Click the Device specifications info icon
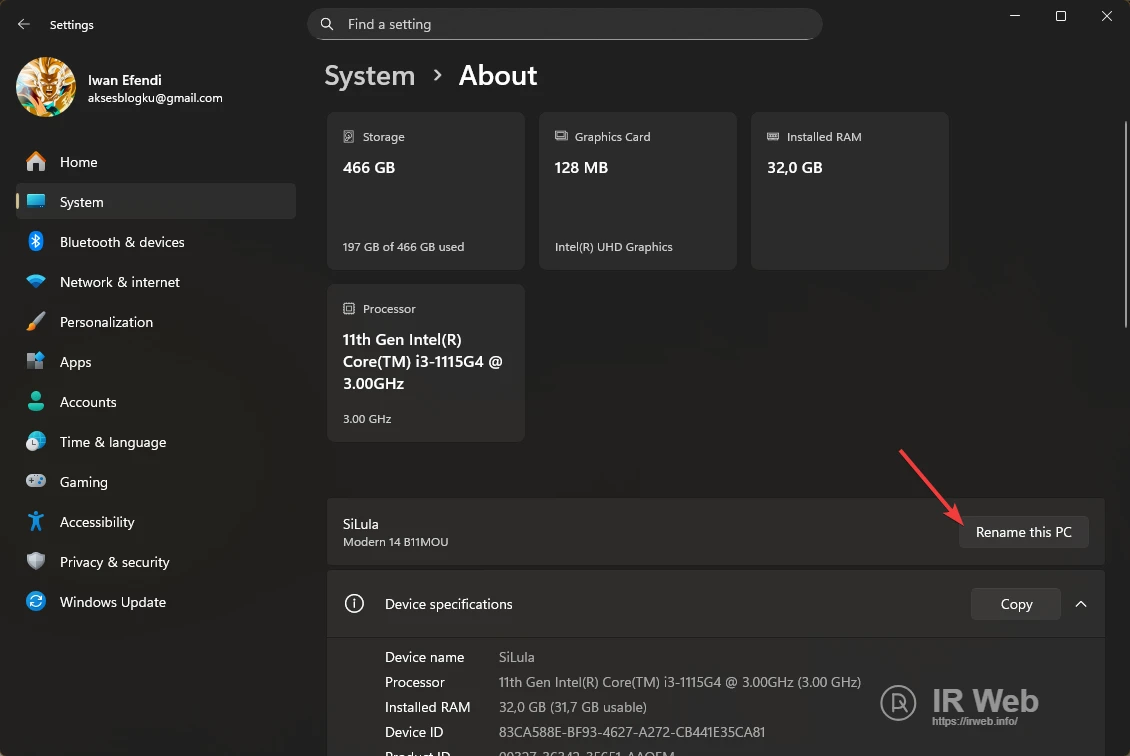The image size is (1130, 756). [354, 604]
